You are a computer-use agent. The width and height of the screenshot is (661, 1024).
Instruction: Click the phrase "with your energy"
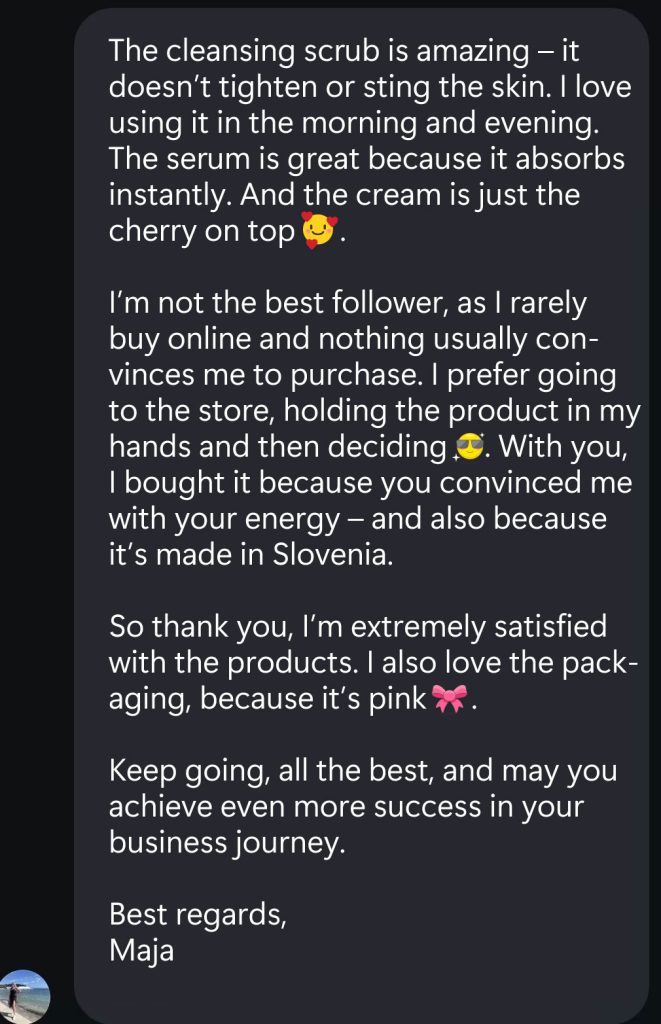(221, 519)
